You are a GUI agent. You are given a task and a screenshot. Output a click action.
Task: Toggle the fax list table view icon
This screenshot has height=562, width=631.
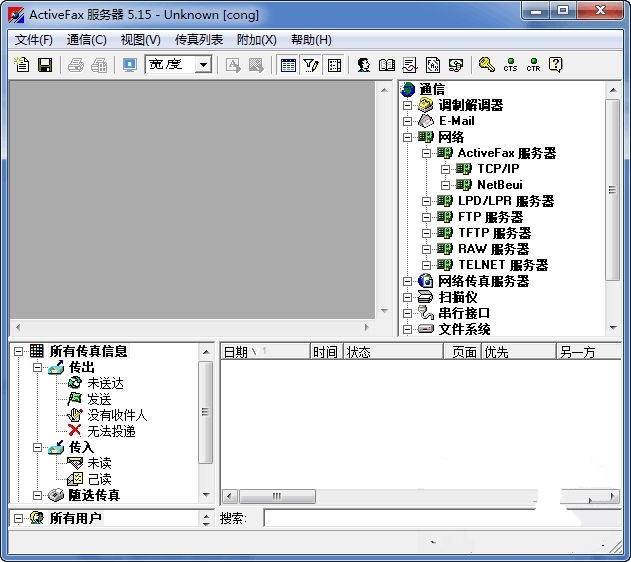click(288, 65)
